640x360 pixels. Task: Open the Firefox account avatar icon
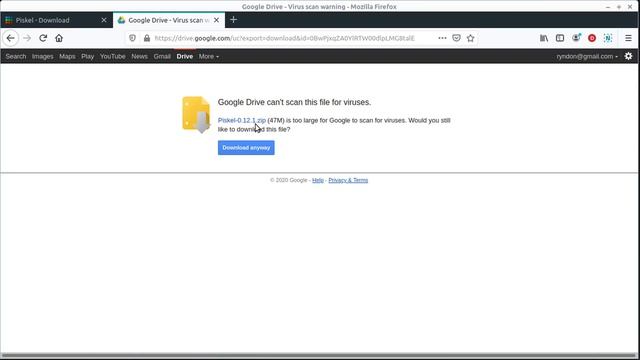coord(576,38)
